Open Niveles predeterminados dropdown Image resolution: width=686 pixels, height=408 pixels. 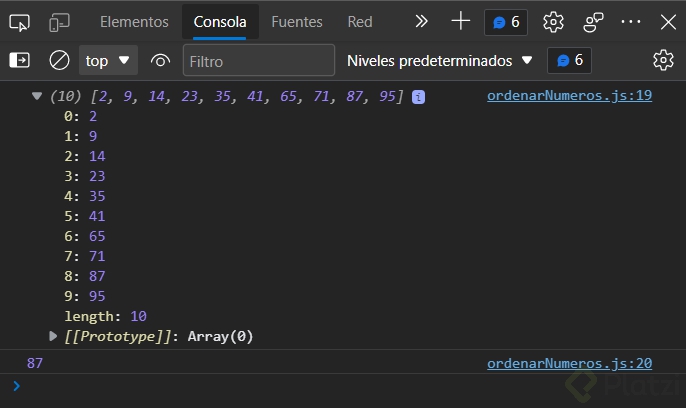click(440, 60)
